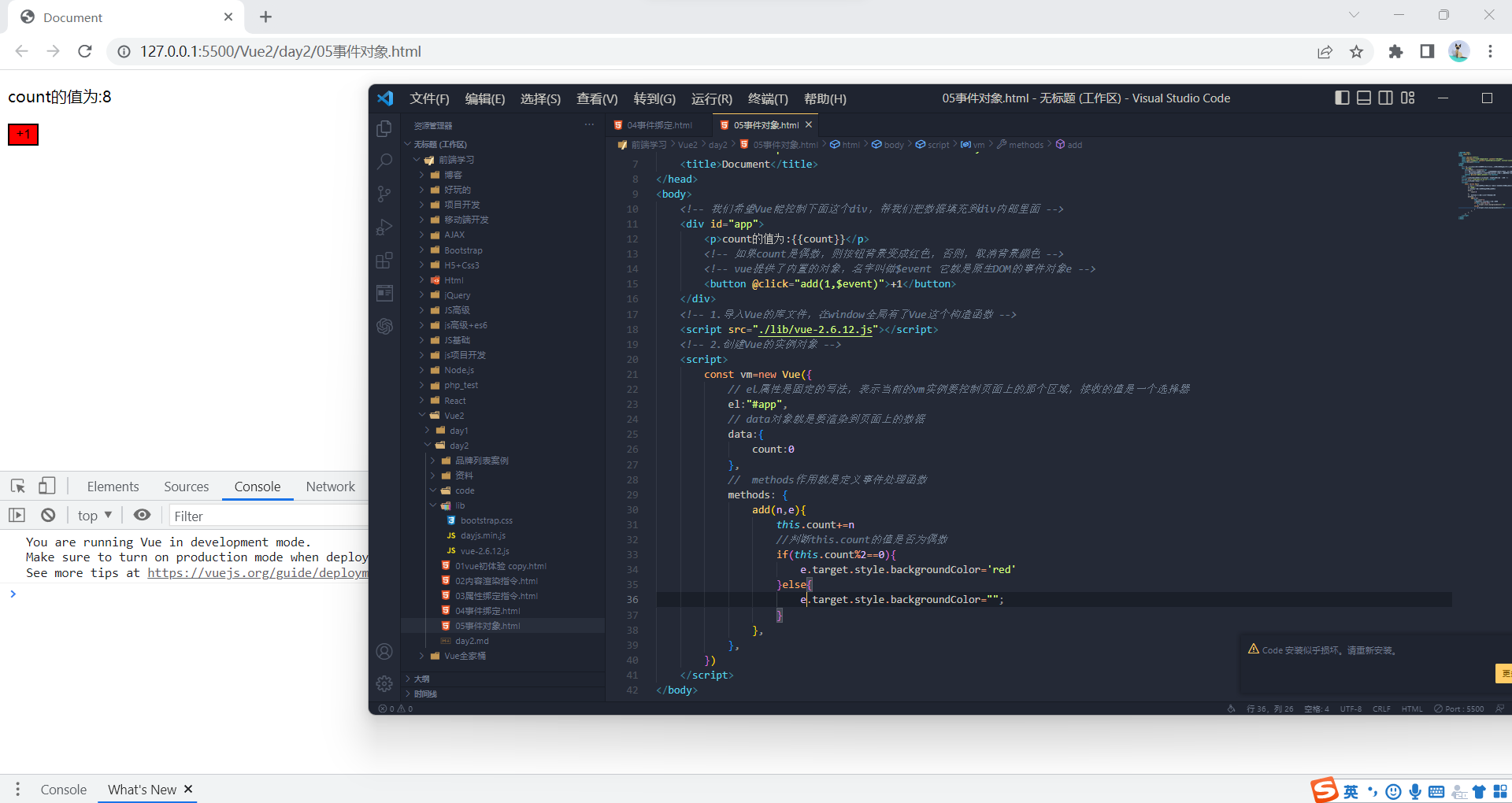Open the VS Code Accounts icon
The height and width of the screenshot is (803, 1512).
tap(384, 652)
